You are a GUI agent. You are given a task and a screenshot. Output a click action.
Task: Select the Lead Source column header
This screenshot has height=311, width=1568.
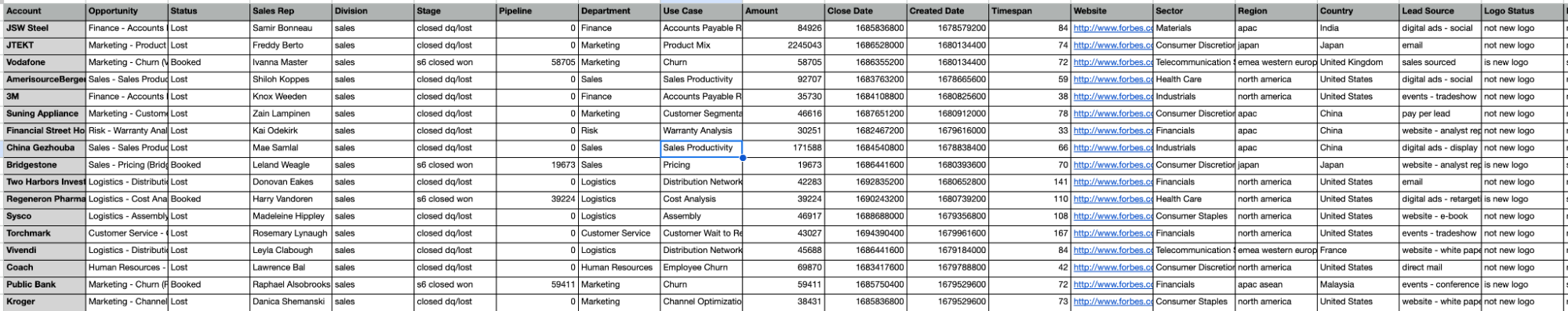1440,11
